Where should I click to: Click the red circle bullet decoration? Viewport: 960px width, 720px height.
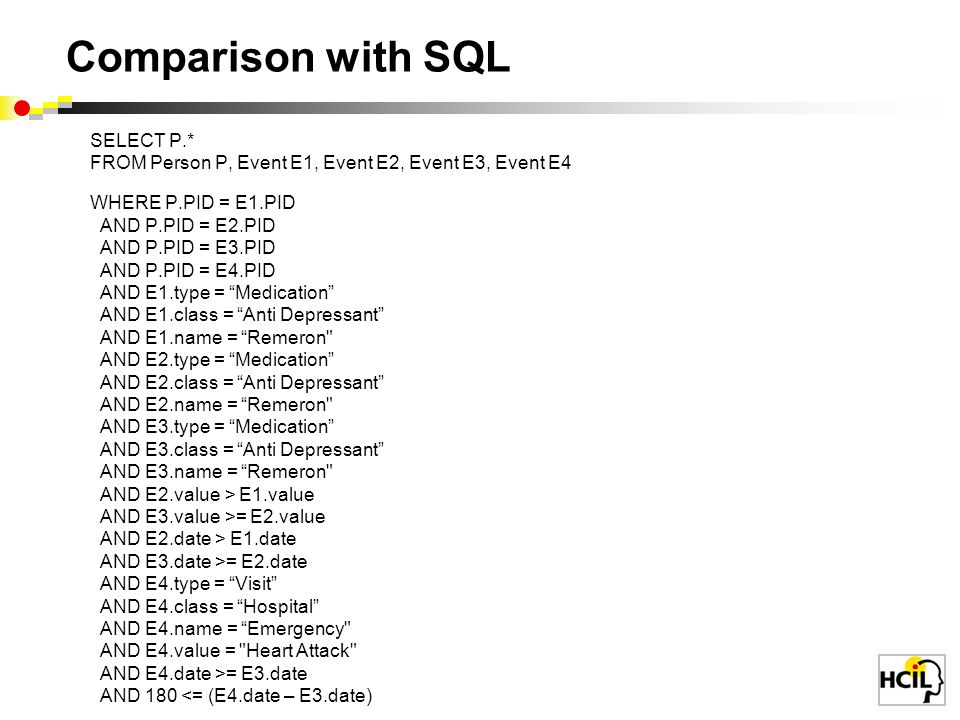tap(22, 108)
